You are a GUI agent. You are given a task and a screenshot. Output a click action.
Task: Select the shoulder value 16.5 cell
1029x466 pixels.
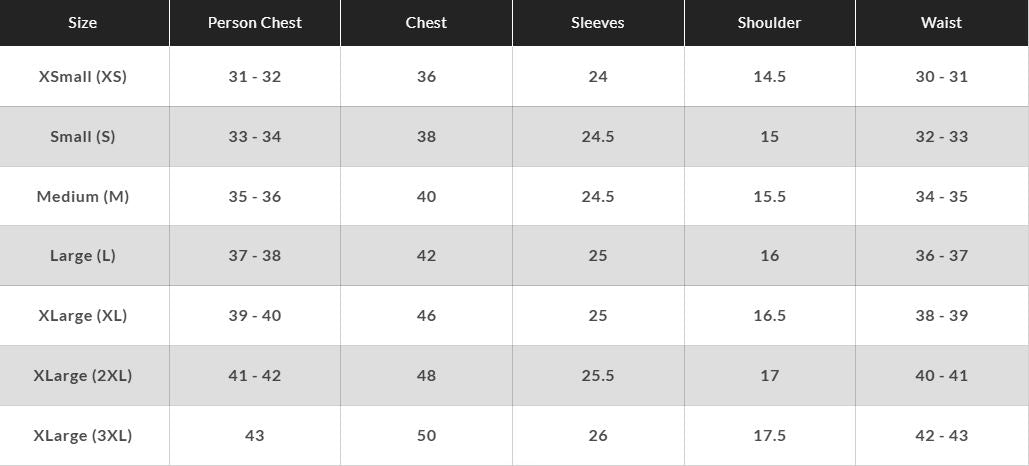coord(769,315)
